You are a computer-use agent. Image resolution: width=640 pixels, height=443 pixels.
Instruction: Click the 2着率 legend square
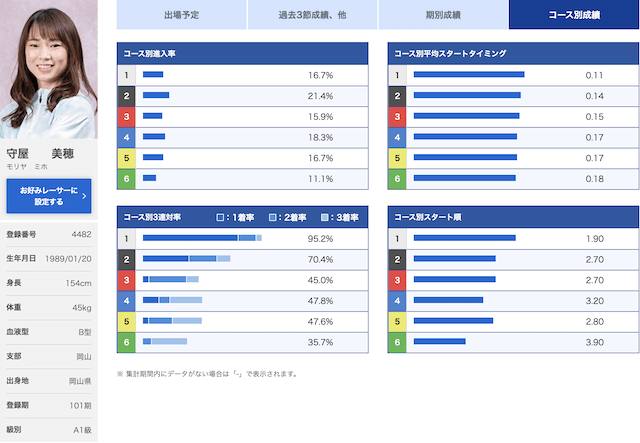(x=273, y=217)
